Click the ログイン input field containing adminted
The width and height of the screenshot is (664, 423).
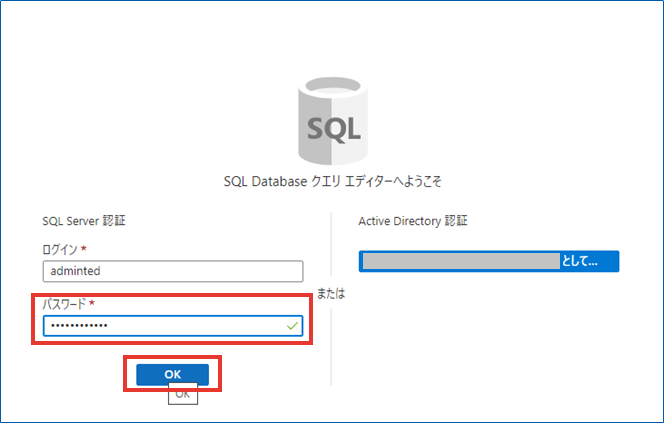click(173, 271)
